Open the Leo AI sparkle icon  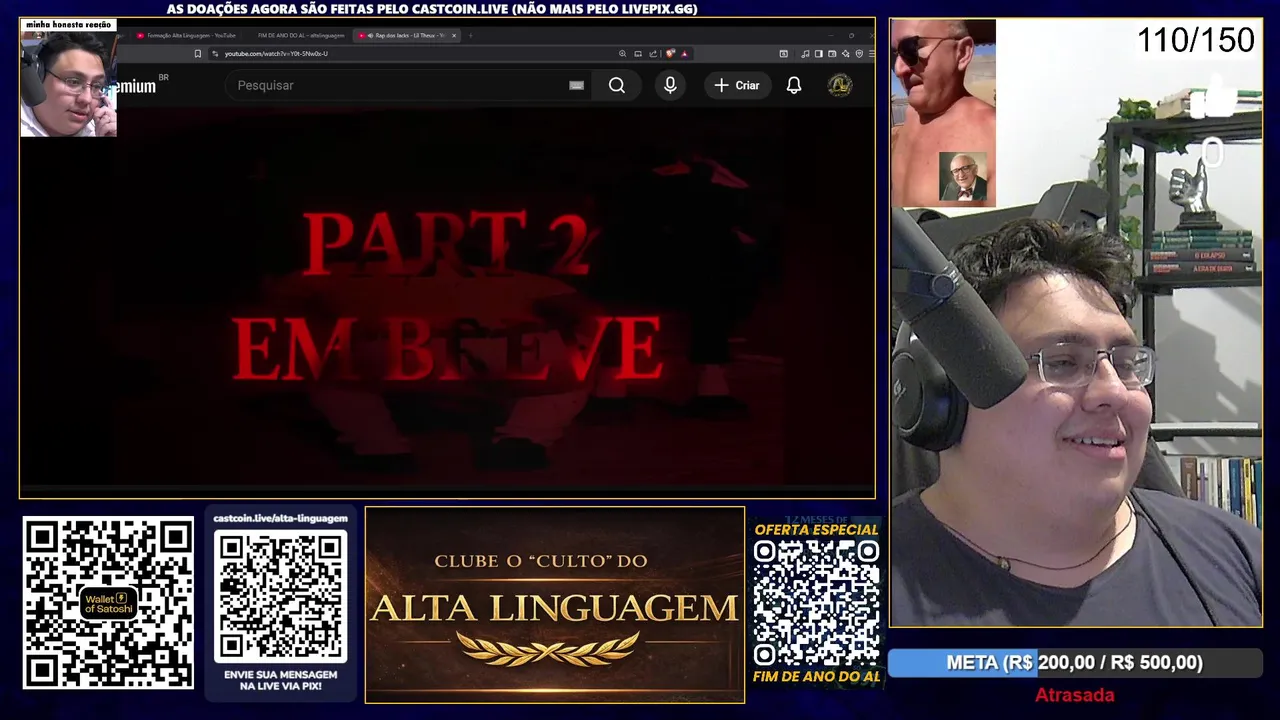[846, 53]
